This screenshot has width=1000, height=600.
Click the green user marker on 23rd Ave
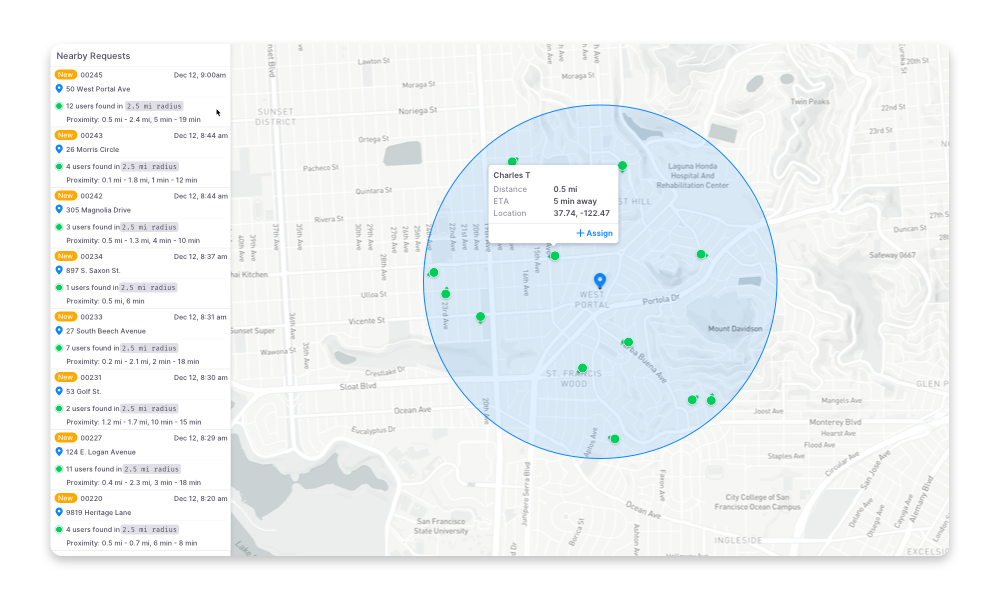coord(446,293)
